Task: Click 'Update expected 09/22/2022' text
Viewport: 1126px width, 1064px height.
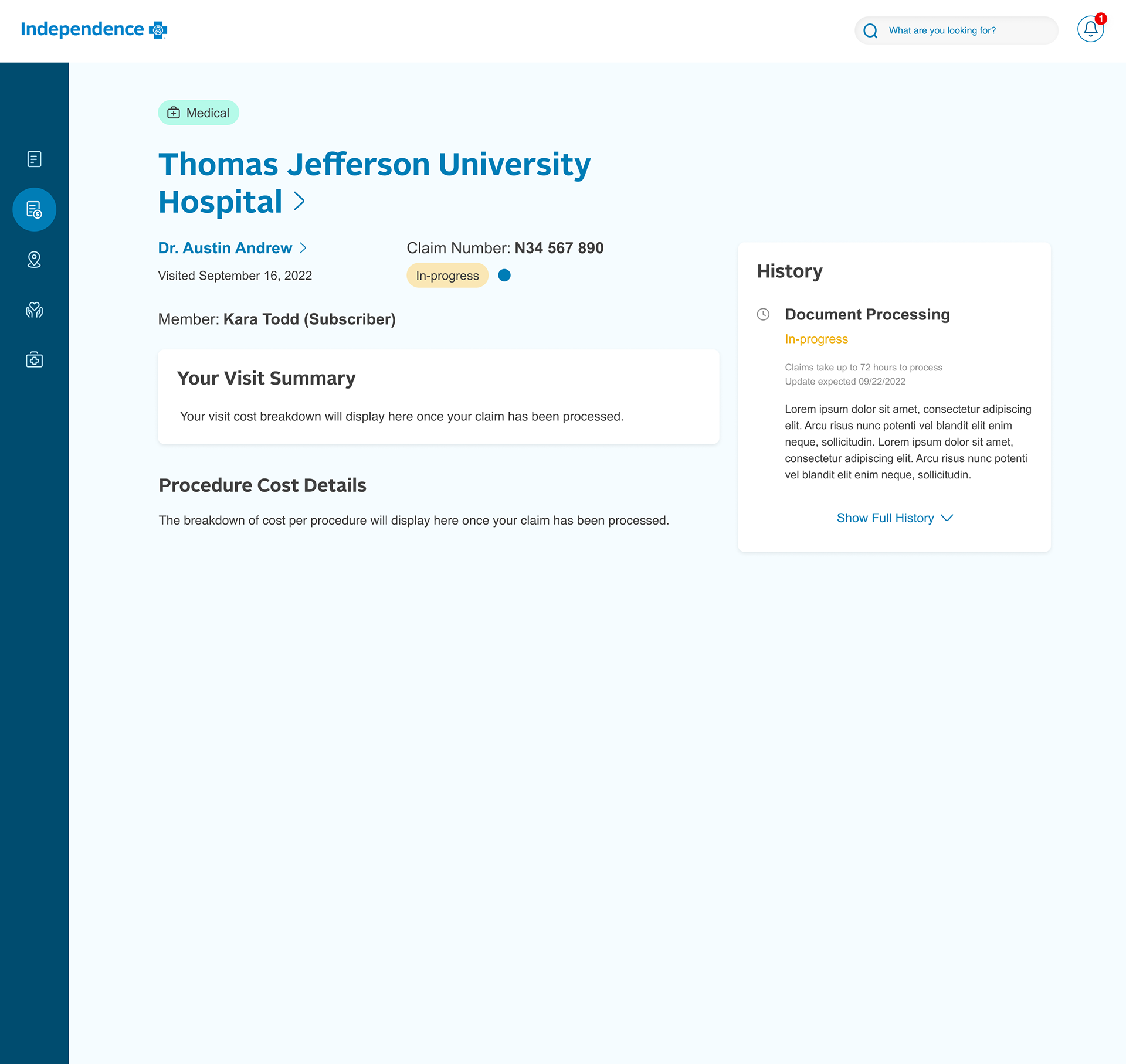Action: tap(845, 382)
